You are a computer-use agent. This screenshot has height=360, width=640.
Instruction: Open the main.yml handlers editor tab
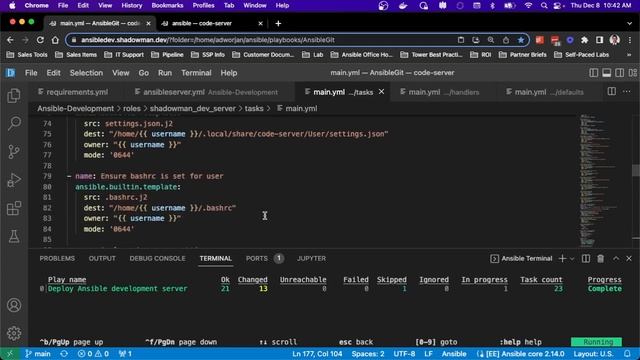coord(443,92)
